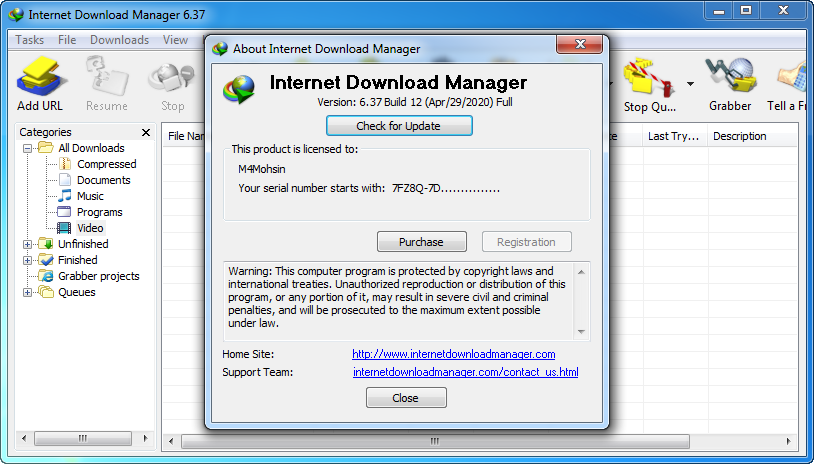This screenshot has height=464, width=814.
Task: Open the Downloads menu
Action: pos(119,40)
